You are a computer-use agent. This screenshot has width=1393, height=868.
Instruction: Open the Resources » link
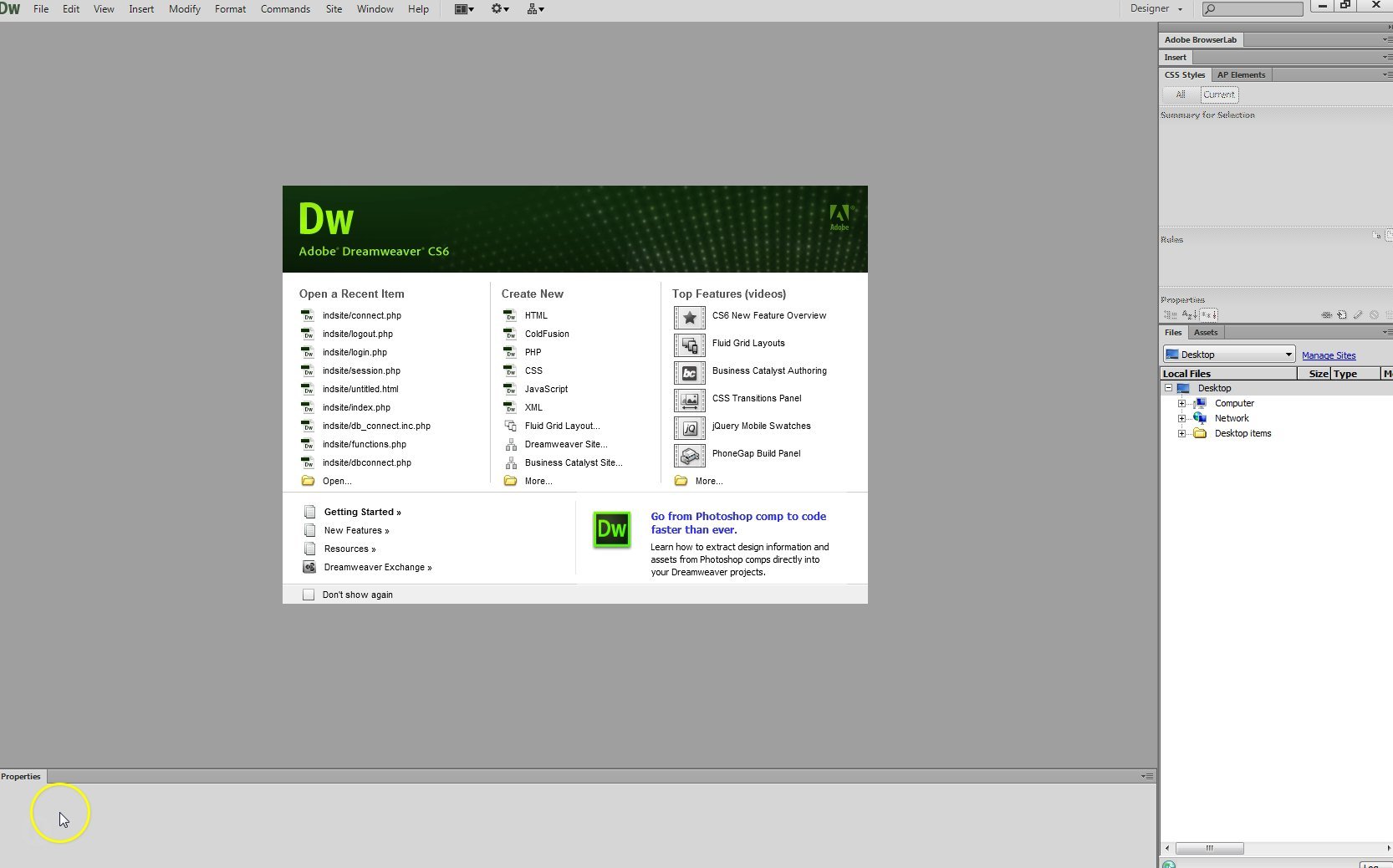click(350, 549)
